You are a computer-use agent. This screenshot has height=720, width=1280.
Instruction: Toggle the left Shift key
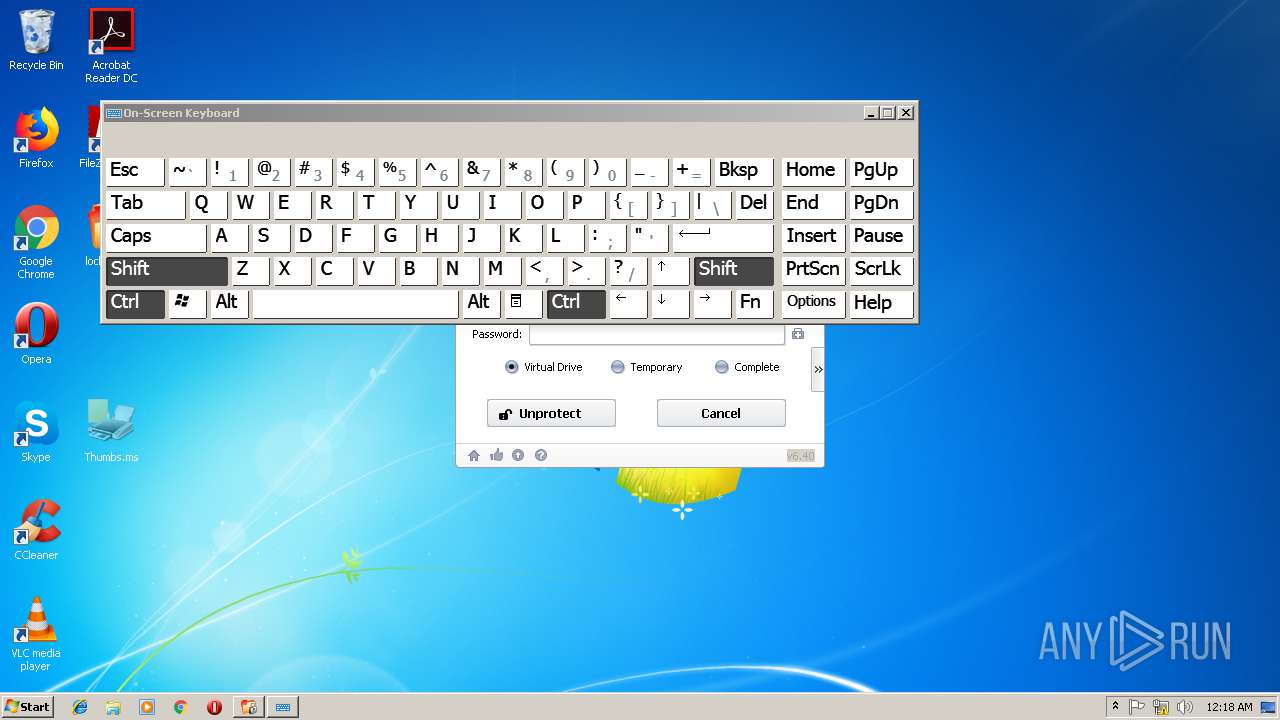(x=167, y=270)
